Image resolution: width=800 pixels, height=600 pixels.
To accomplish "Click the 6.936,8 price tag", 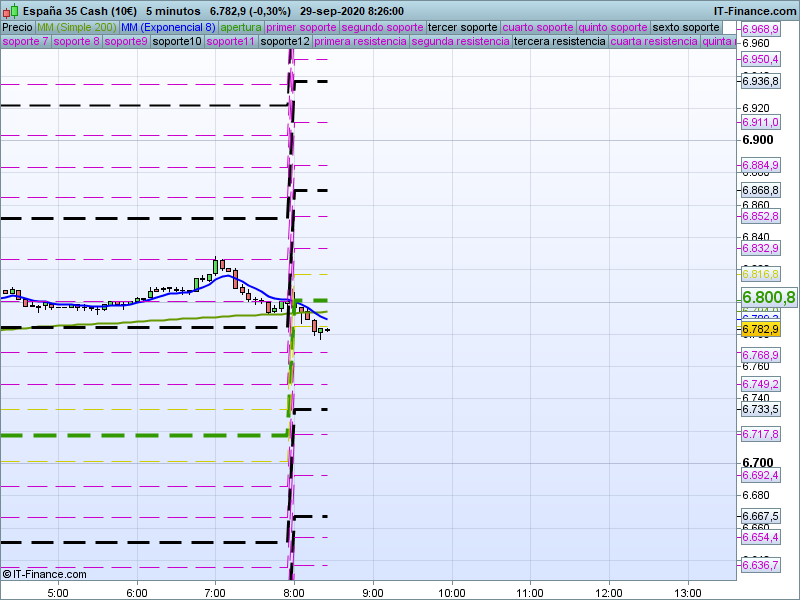I will (x=760, y=81).
